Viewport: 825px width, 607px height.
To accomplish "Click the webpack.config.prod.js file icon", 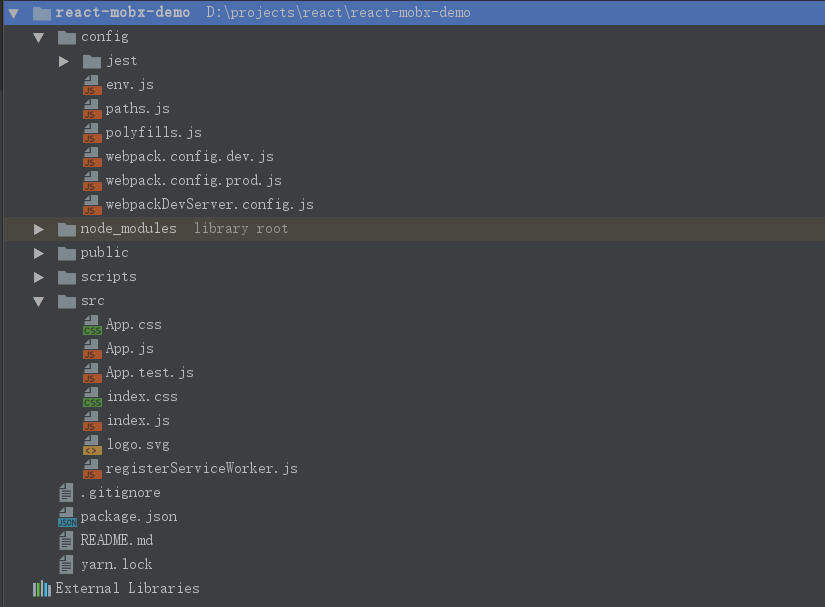I will [92, 181].
